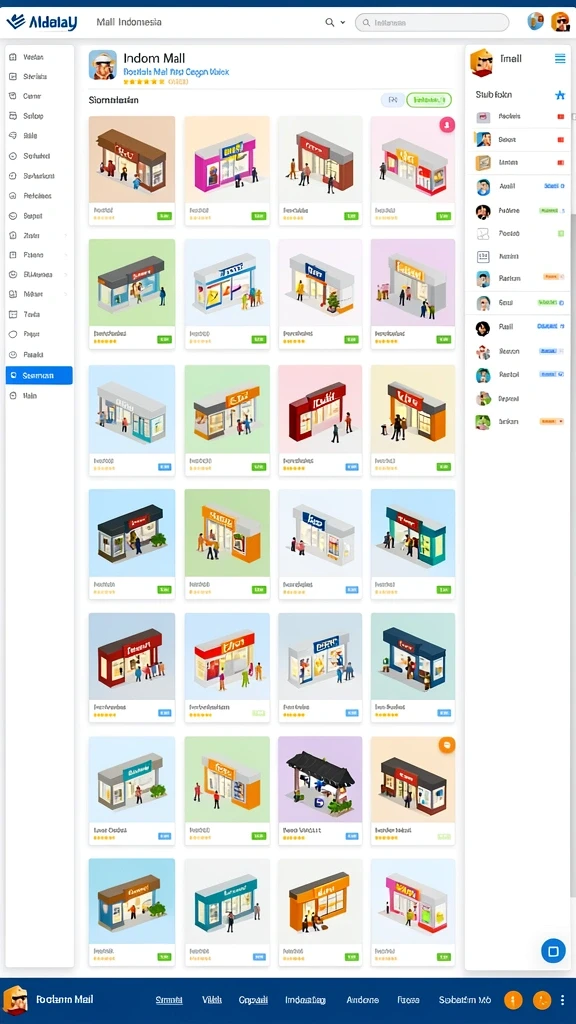Toggle the small grey pill next to filter
Viewport: 576px width, 1024px height.
point(392,100)
